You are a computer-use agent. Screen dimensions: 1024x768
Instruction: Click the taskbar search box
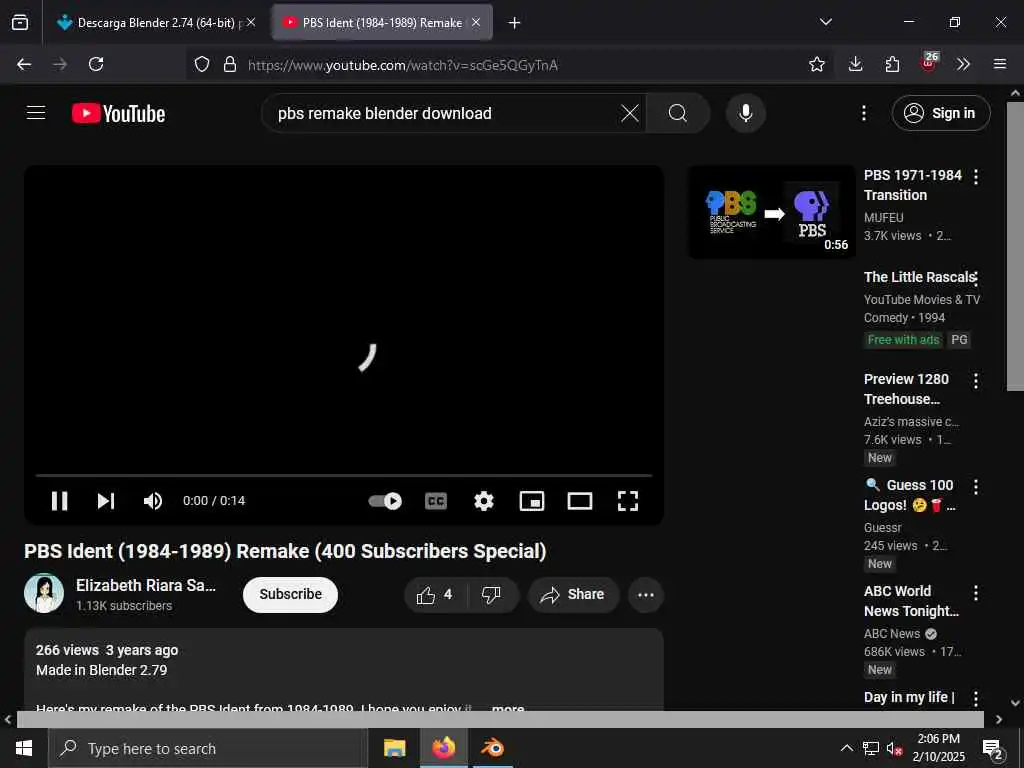tap(208, 748)
